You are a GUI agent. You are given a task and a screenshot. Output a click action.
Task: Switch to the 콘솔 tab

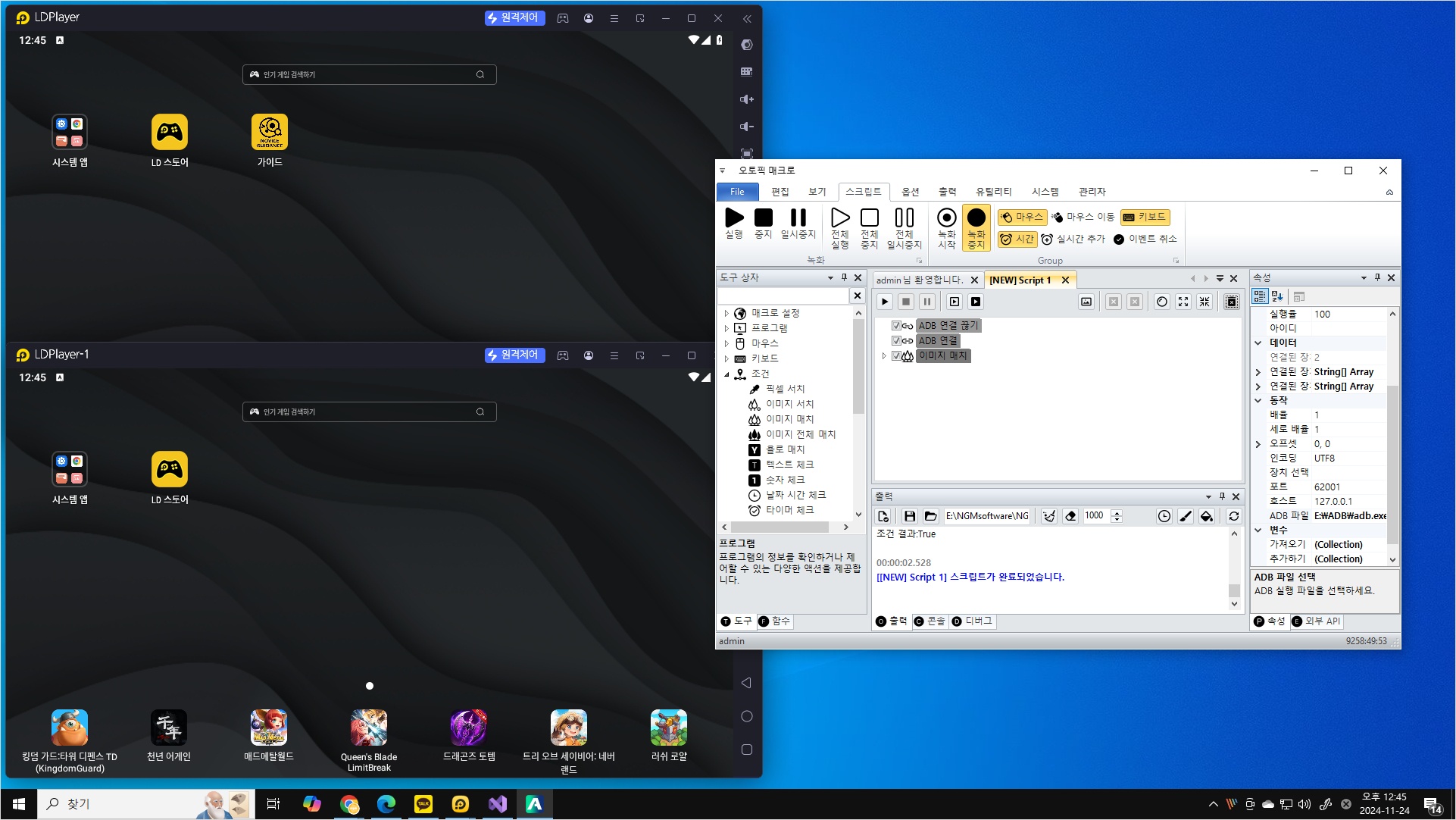pyautogui.click(x=930, y=621)
